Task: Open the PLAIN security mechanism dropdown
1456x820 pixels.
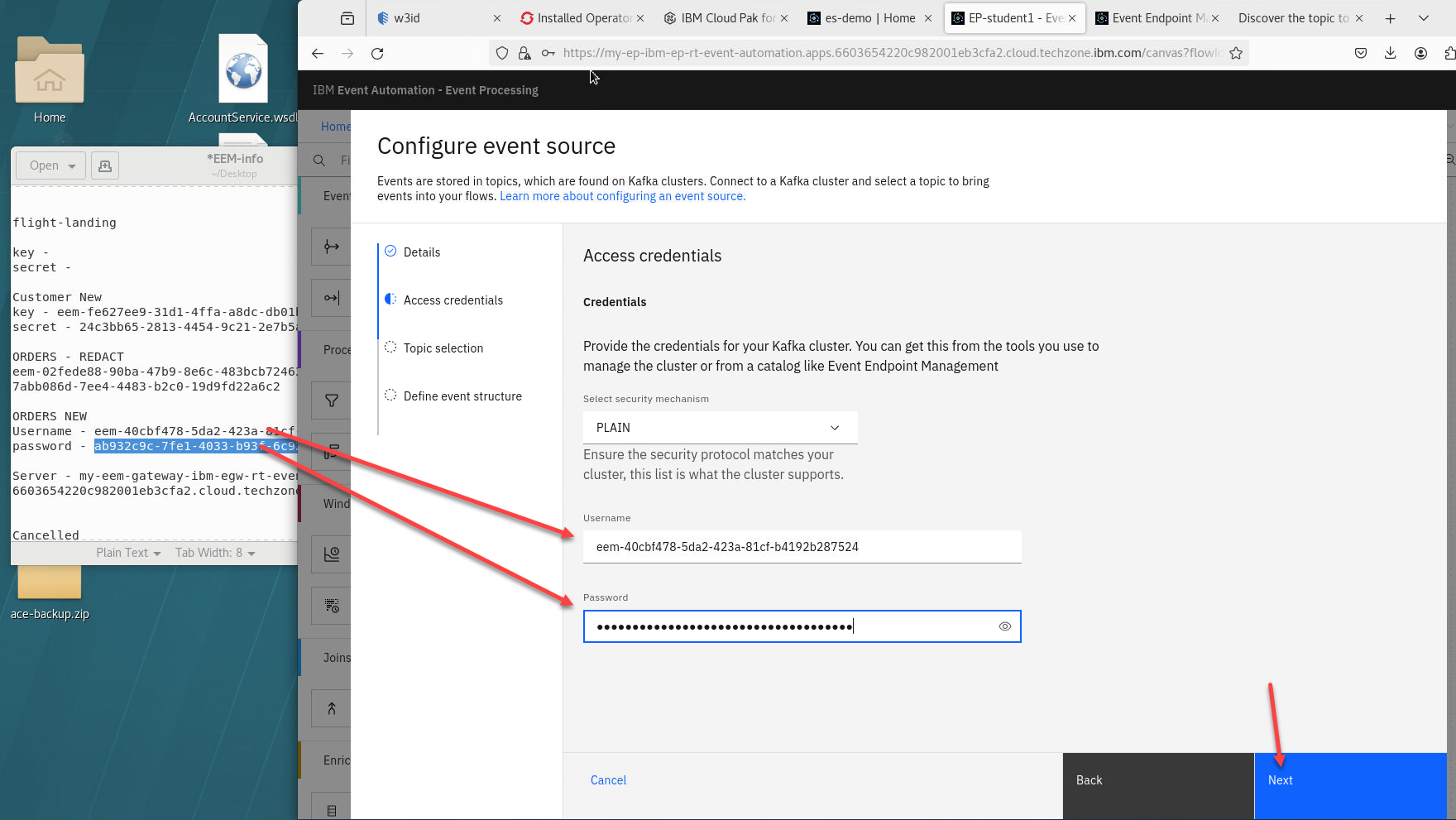Action: [719, 428]
